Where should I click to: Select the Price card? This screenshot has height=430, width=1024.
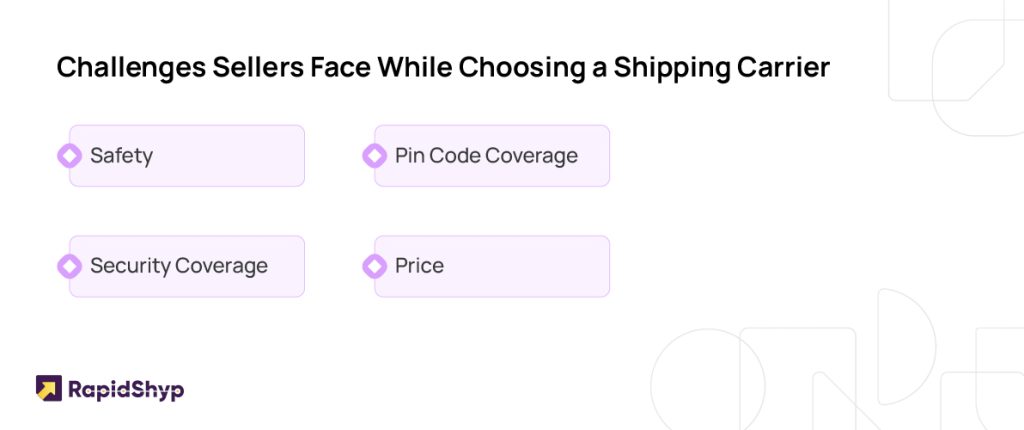tap(492, 266)
